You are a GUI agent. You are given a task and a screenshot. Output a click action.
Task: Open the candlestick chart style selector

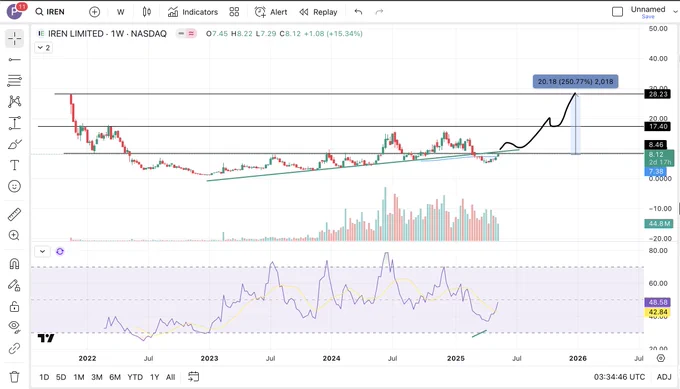point(147,12)
